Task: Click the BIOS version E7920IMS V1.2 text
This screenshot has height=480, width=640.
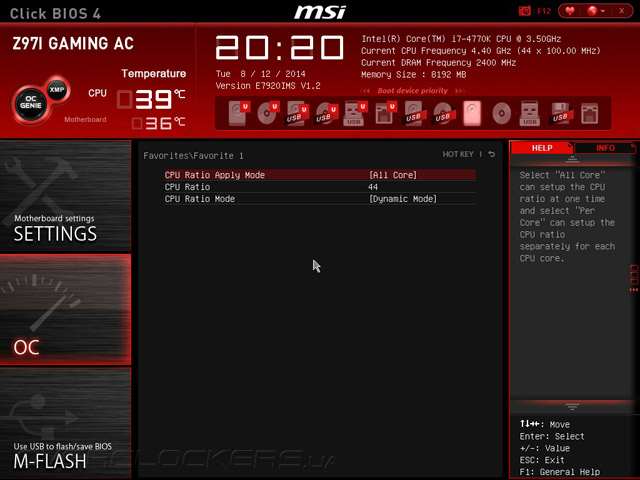Action: pos(268,86)
